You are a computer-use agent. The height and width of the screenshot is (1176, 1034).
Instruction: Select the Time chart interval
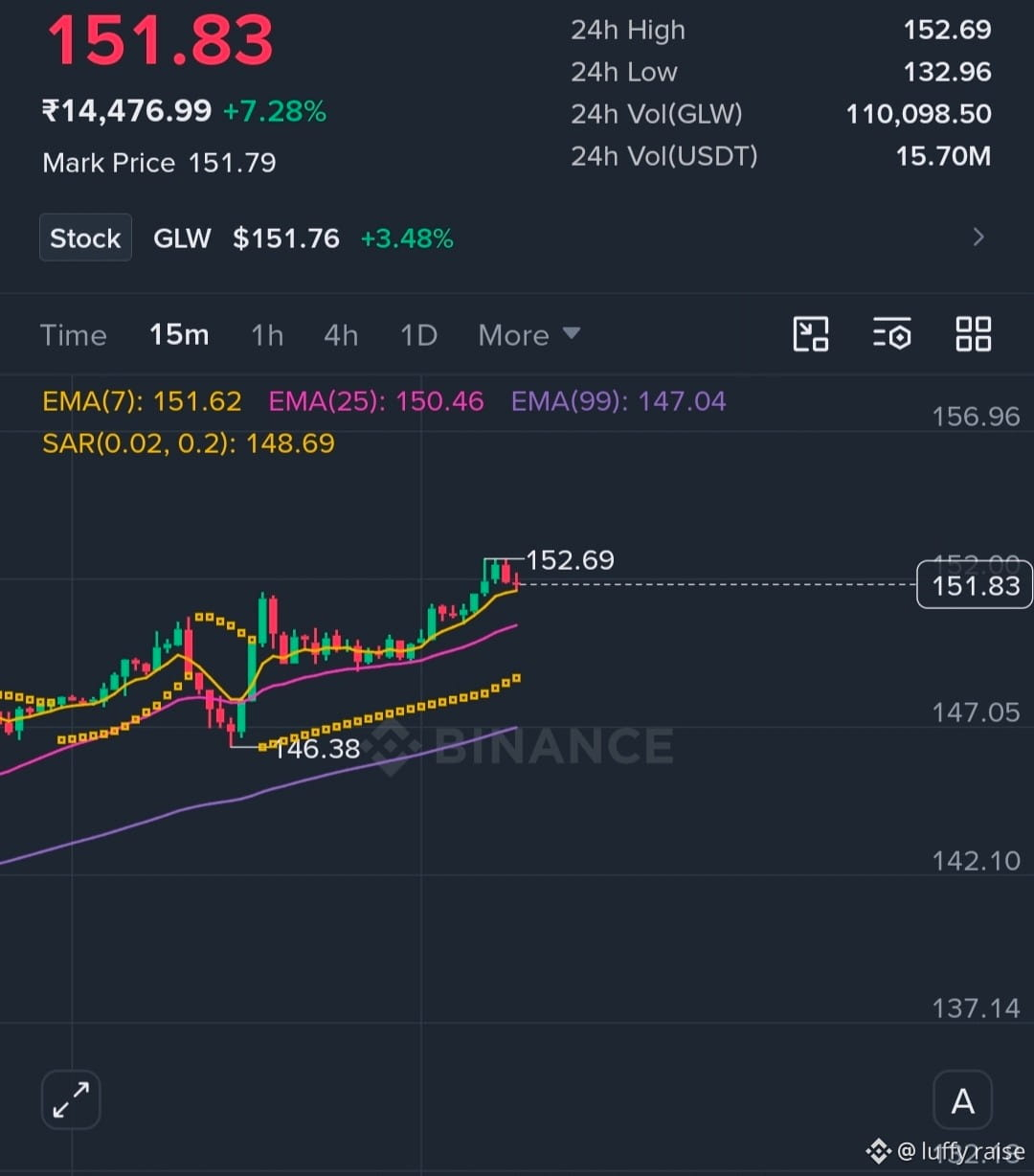[x=74, y=335]
